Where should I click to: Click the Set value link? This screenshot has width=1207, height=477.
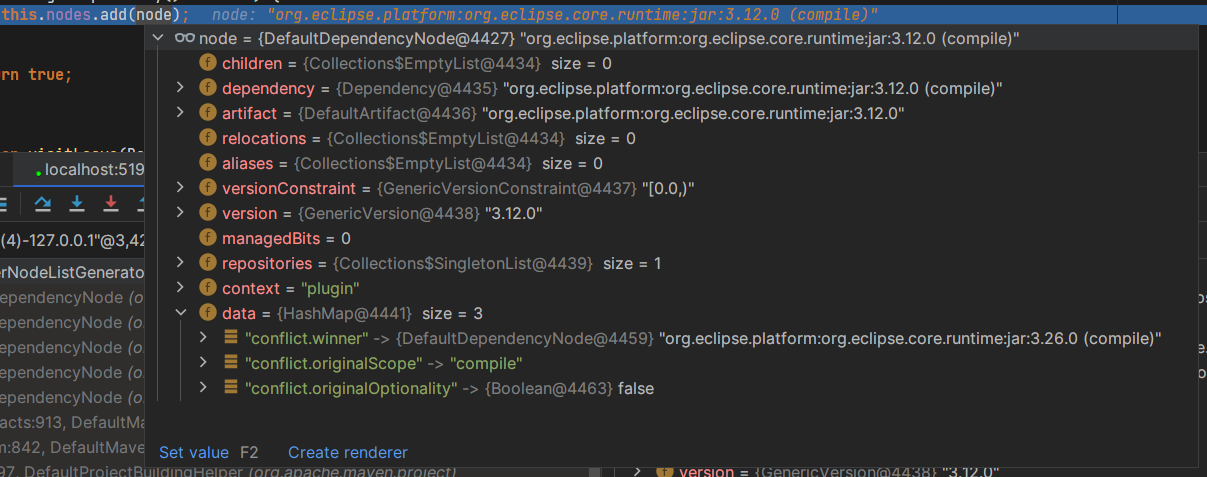pyautogui.click(x=194, y=452)
